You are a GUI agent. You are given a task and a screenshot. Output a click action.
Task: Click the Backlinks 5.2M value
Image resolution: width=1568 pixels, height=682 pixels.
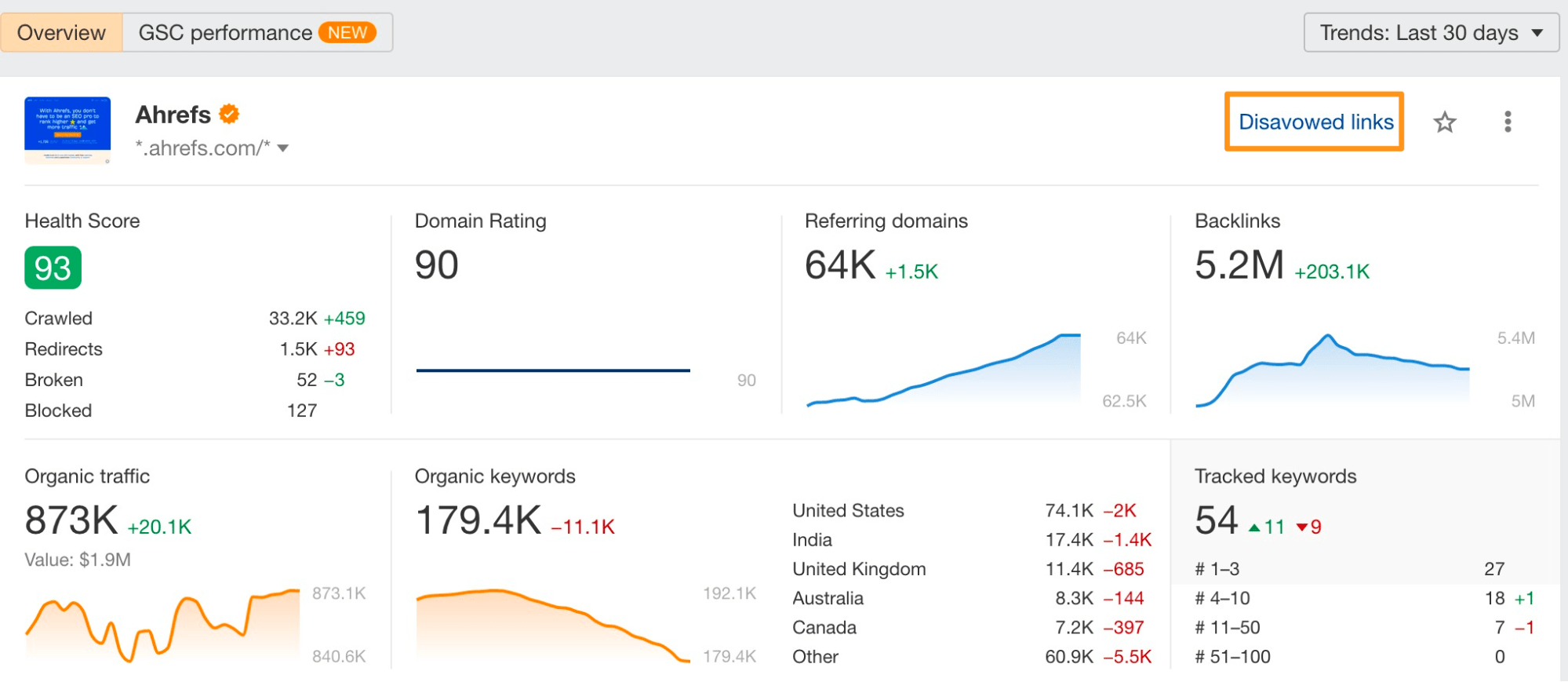(1239, 265)
